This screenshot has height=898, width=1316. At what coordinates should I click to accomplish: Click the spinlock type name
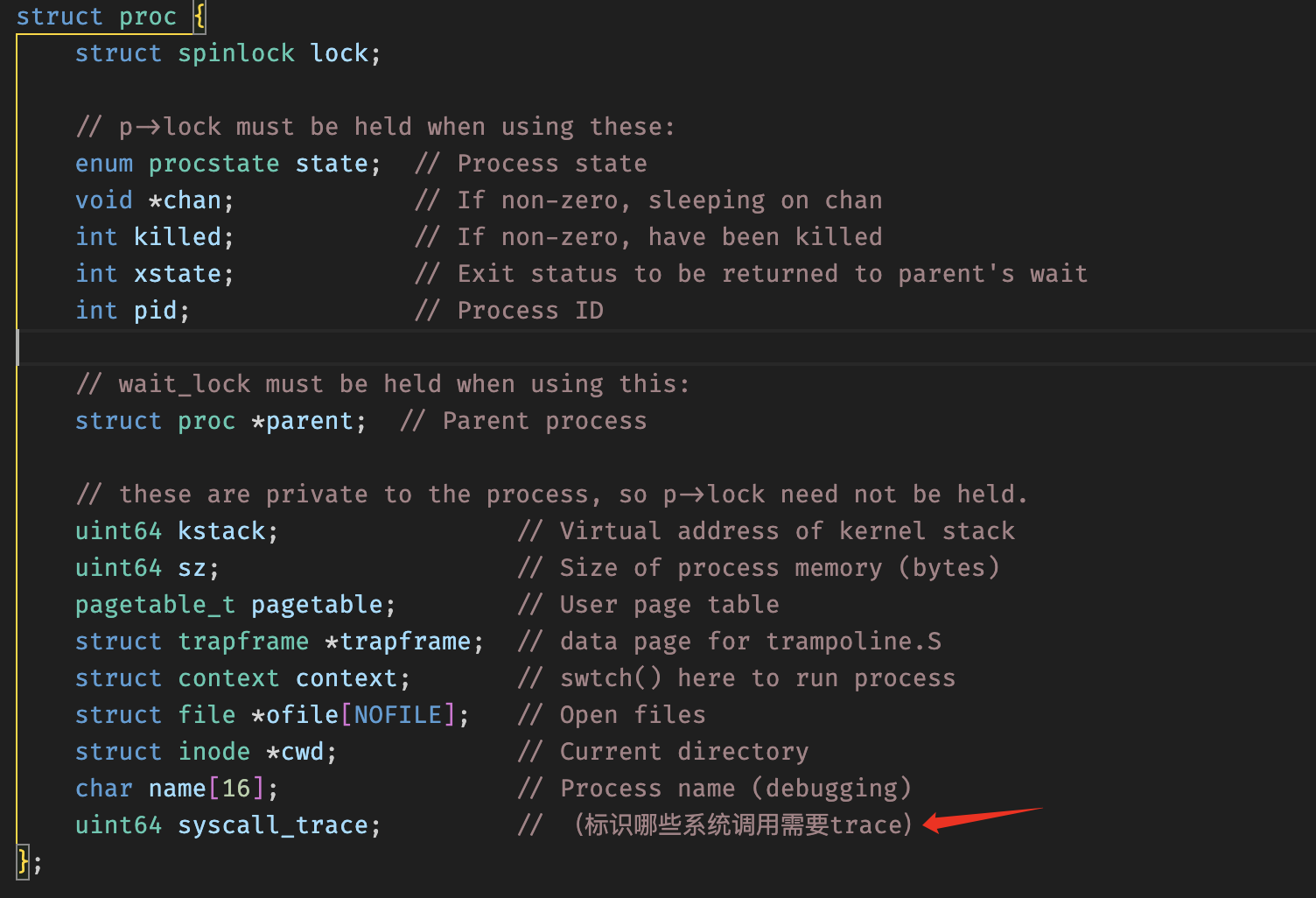click(x=236, y=53)
